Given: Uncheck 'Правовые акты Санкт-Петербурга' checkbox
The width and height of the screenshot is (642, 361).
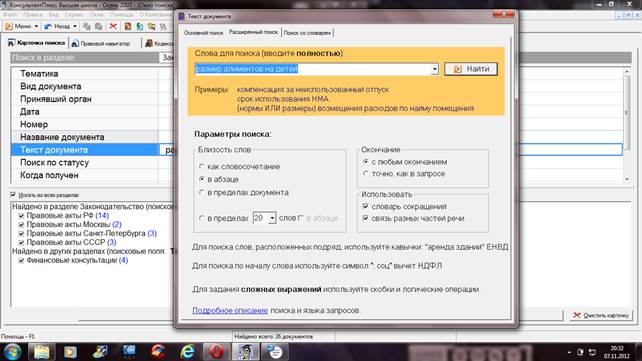Looking at the screenshot, I should pos(21,233).
